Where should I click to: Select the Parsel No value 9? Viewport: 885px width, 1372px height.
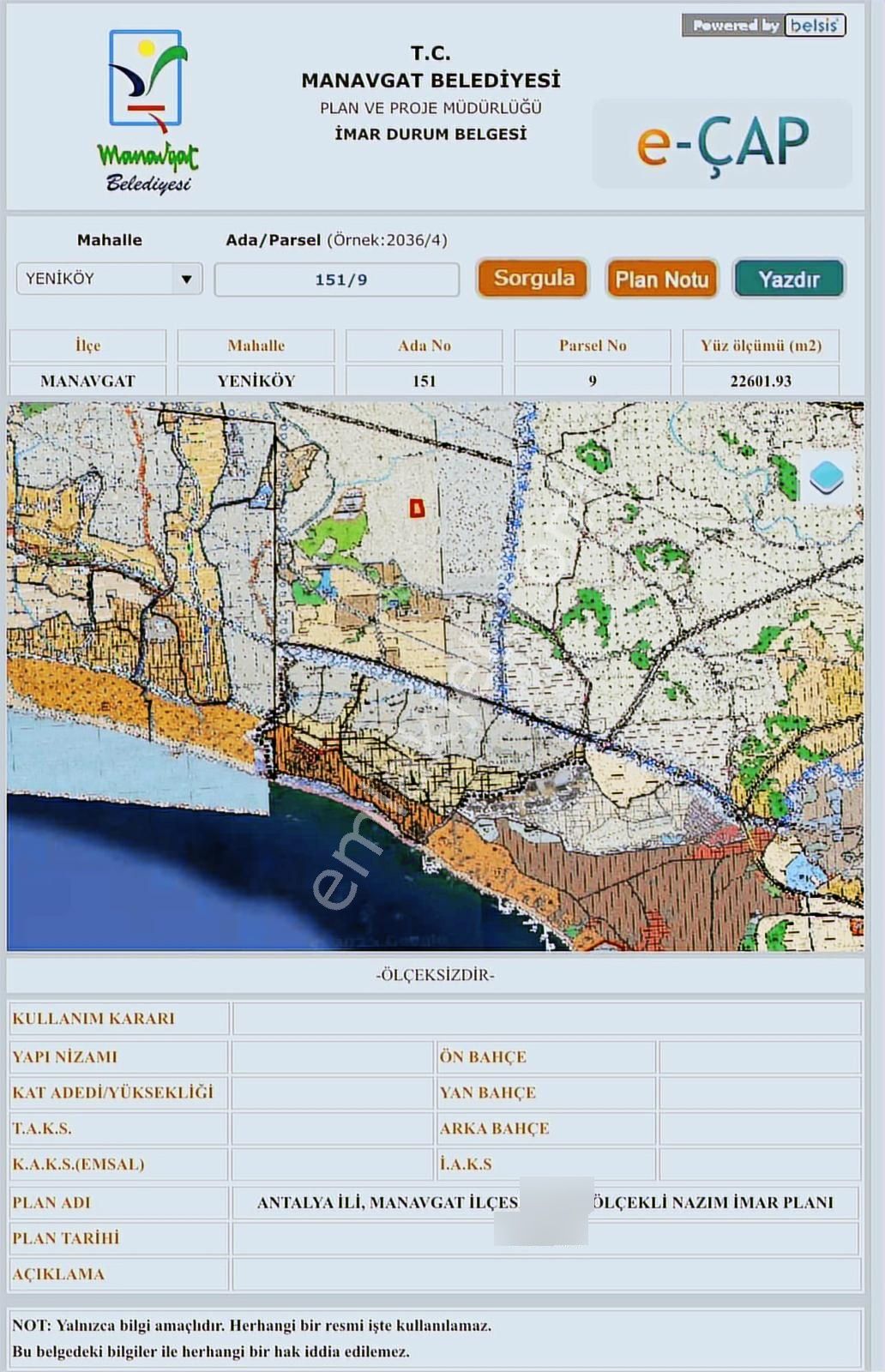(592, 381)
